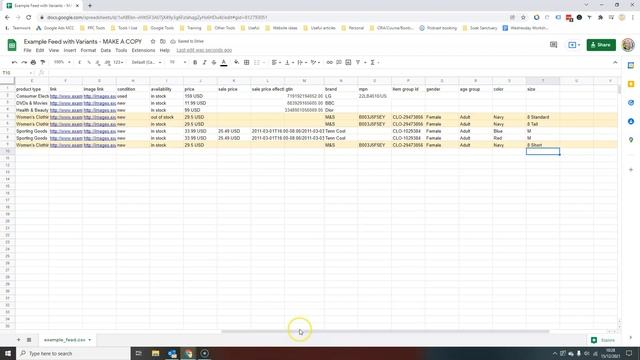This screenshot has height=360, width=640.
Task: Open the File menu
Action: tap(27, 50)
